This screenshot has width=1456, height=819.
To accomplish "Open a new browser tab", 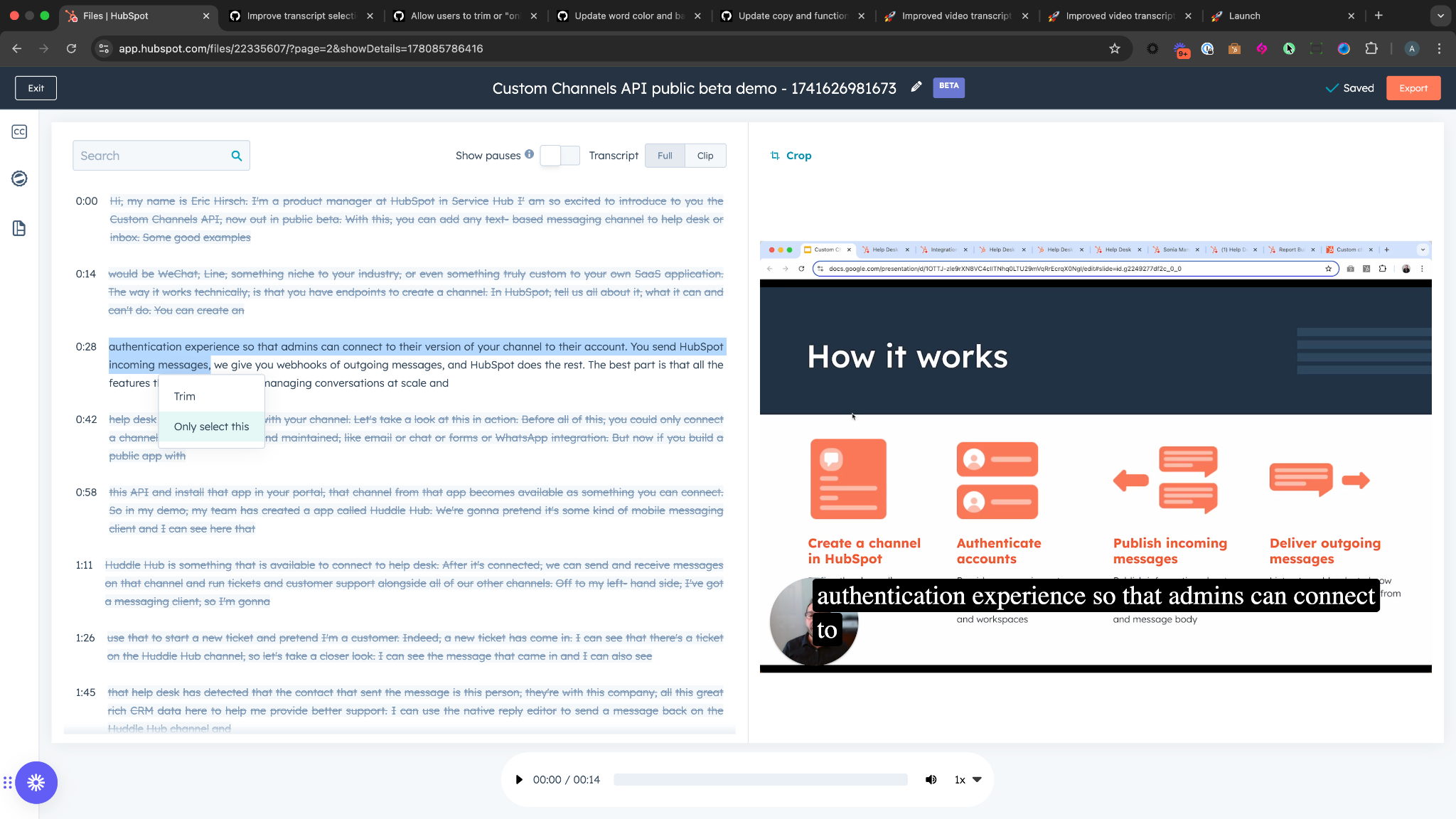I will tap(1379, 16).
